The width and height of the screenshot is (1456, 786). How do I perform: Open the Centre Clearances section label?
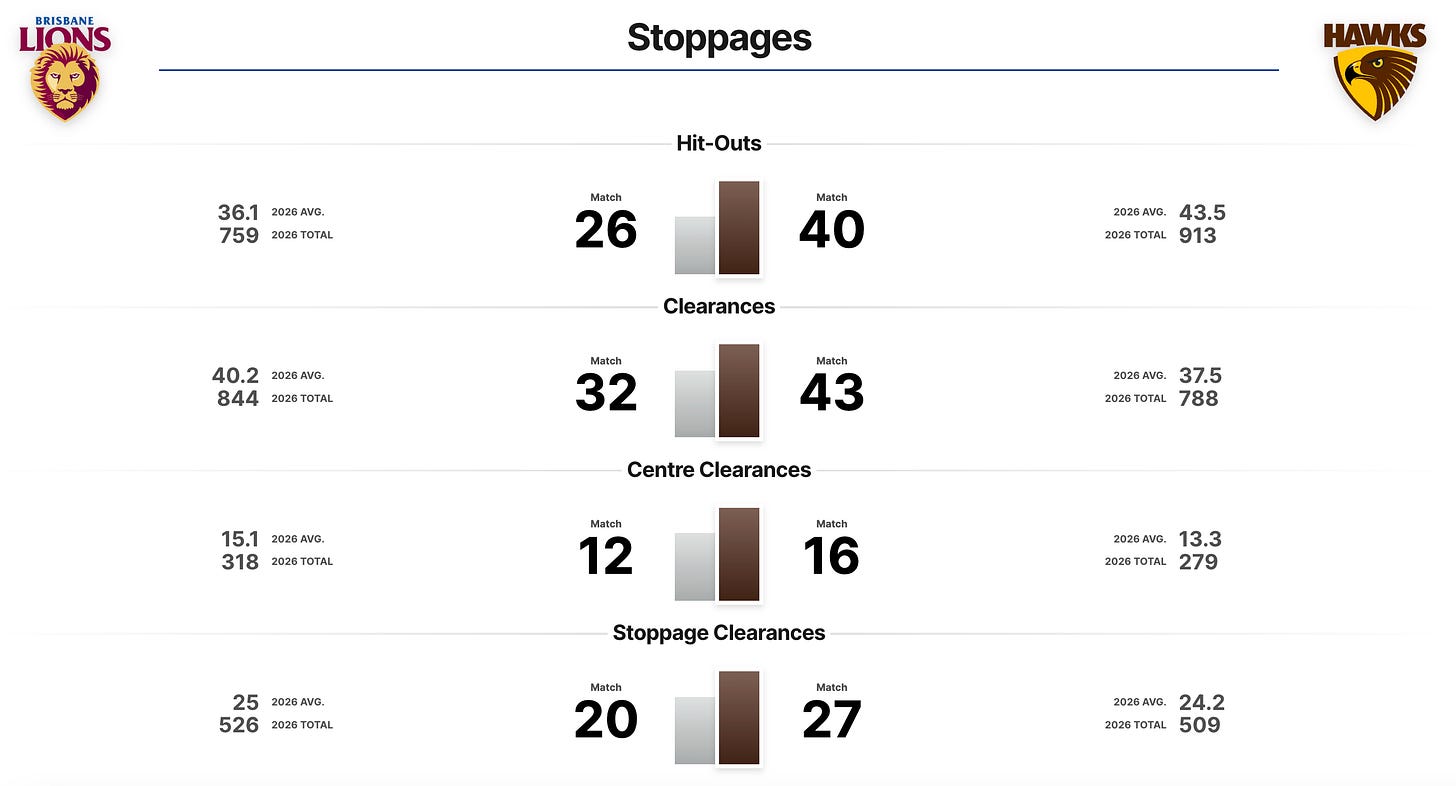(719, 469)
